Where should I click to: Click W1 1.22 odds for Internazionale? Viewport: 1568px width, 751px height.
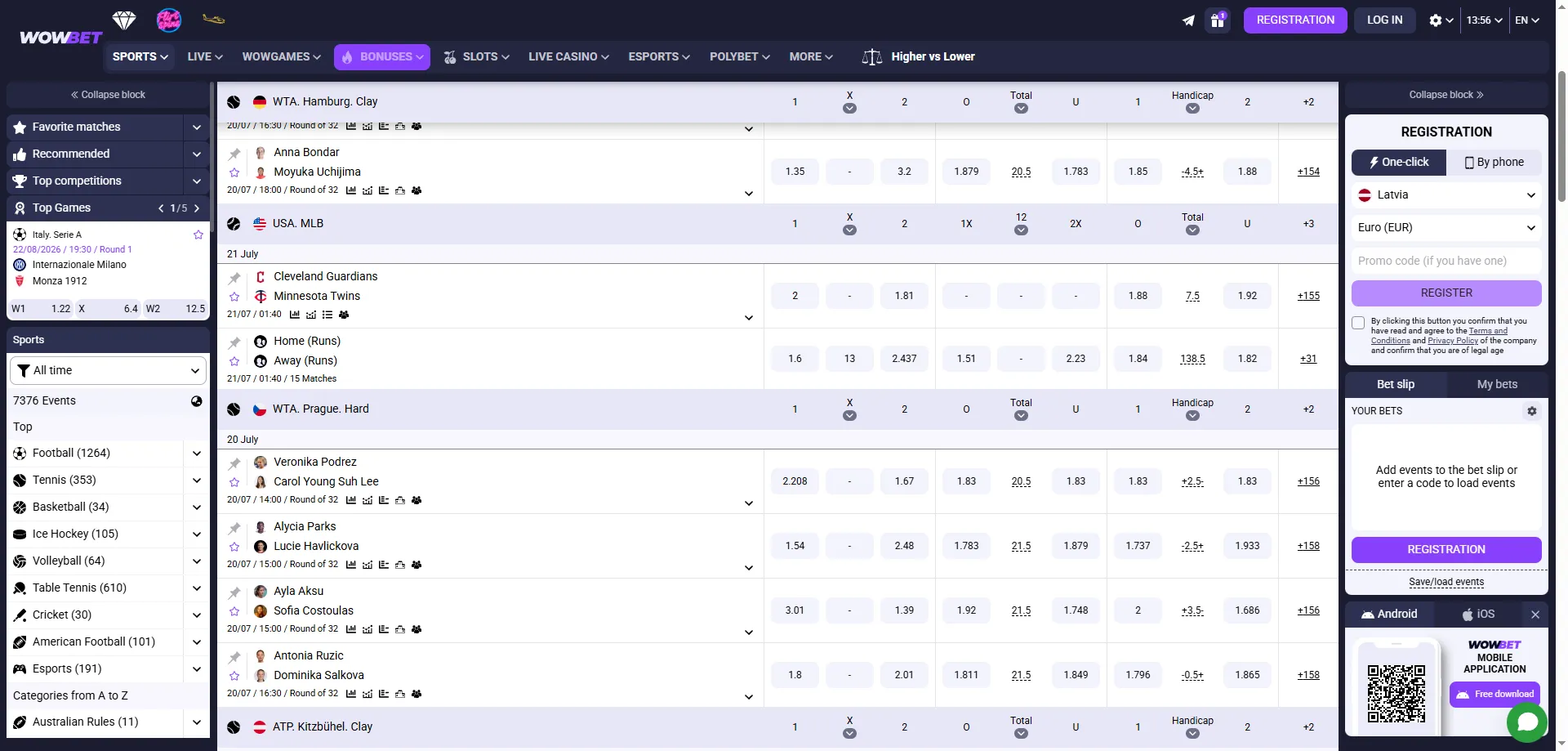coord(40,309)
